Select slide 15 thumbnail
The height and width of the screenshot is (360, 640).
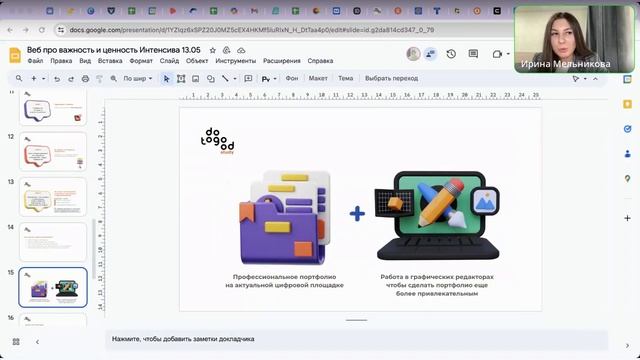pyautogui.click(x=53, y=287)
